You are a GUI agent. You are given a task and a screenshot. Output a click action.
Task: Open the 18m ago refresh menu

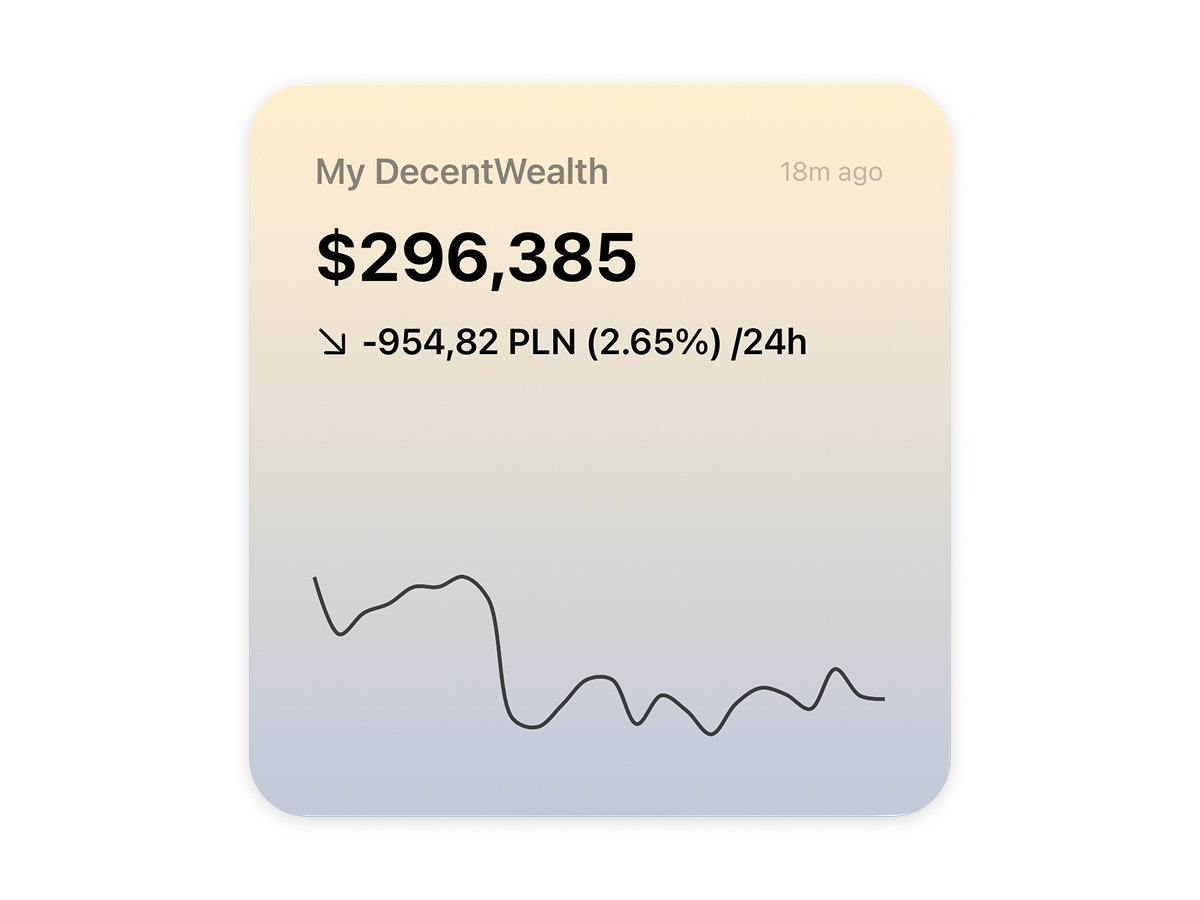(x=831, y=172)
